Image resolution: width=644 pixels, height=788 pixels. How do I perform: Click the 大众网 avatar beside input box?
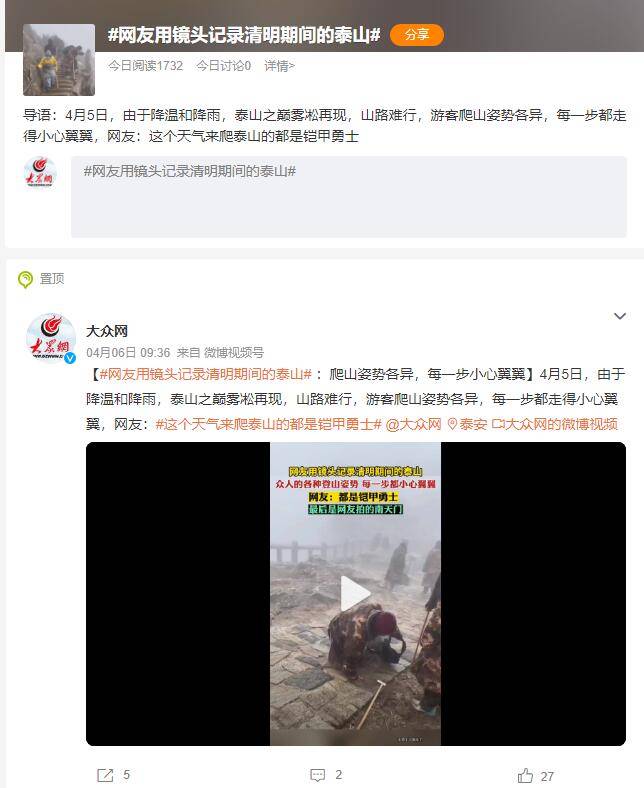(40, 172)
